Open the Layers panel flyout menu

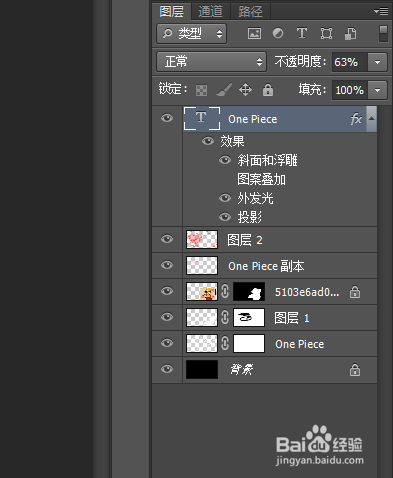381,12
